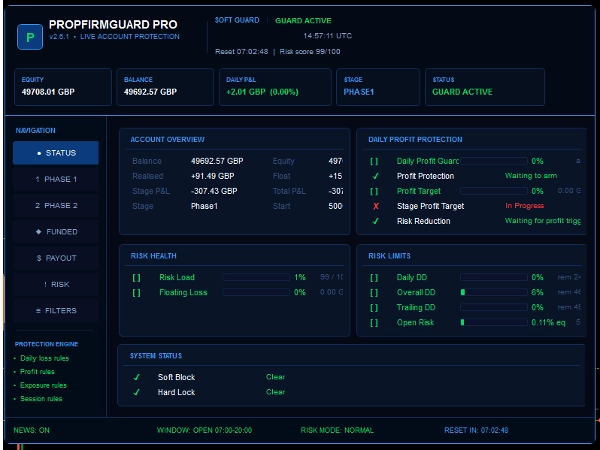Click the Hard Lock green checkmark
Screen dimensions: 600x450
(136, 392)
